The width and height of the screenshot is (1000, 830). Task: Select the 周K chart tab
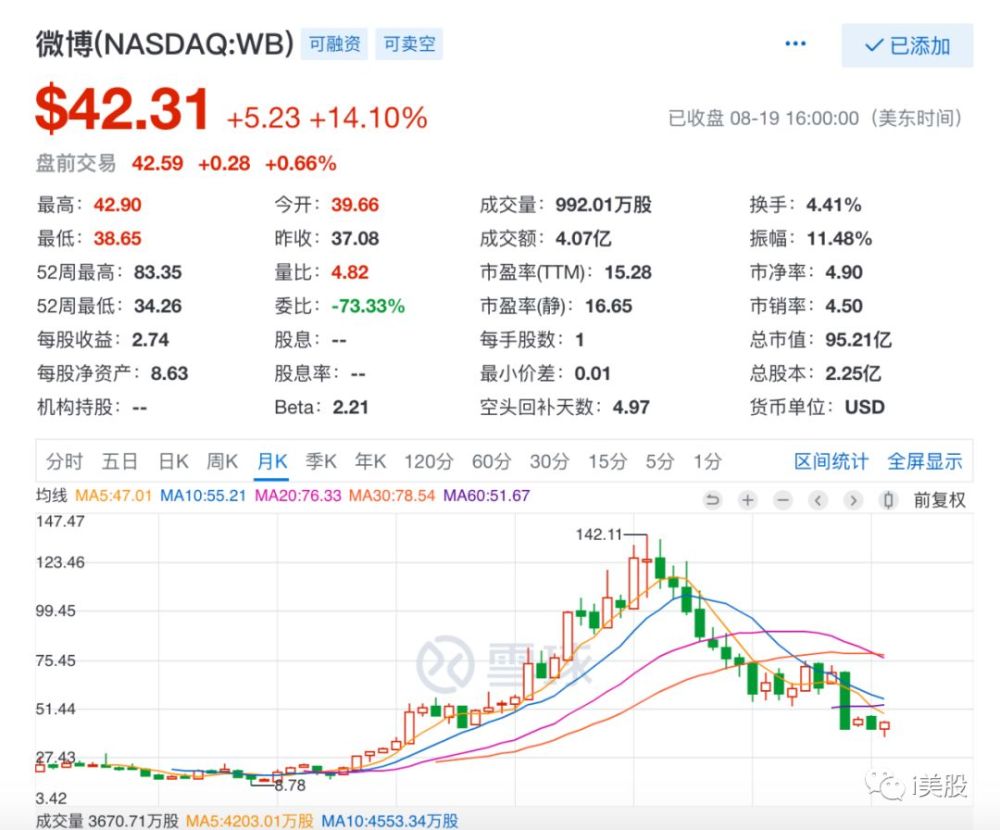coord(222,461)
